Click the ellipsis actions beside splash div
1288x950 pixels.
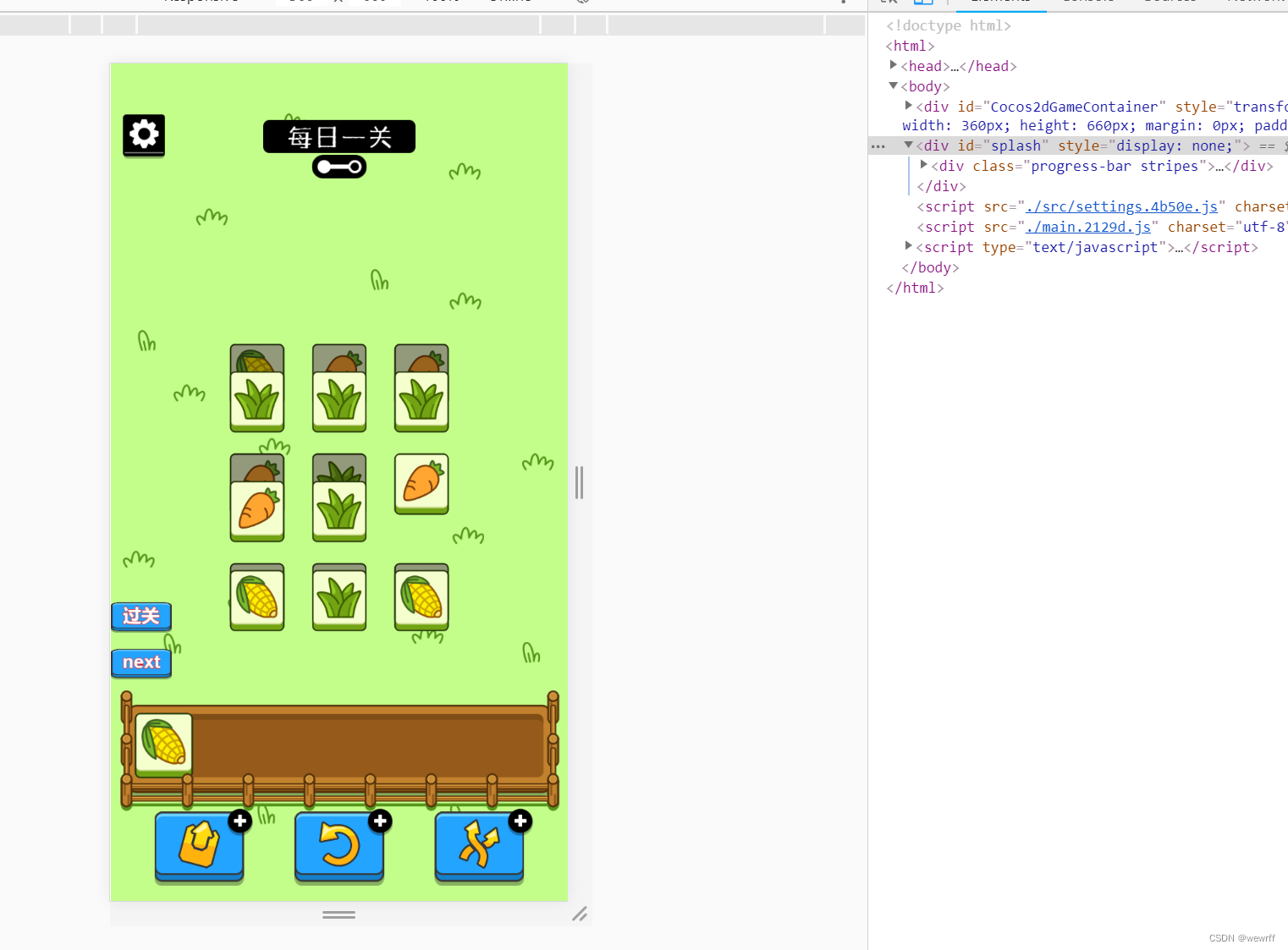[878, 146]
